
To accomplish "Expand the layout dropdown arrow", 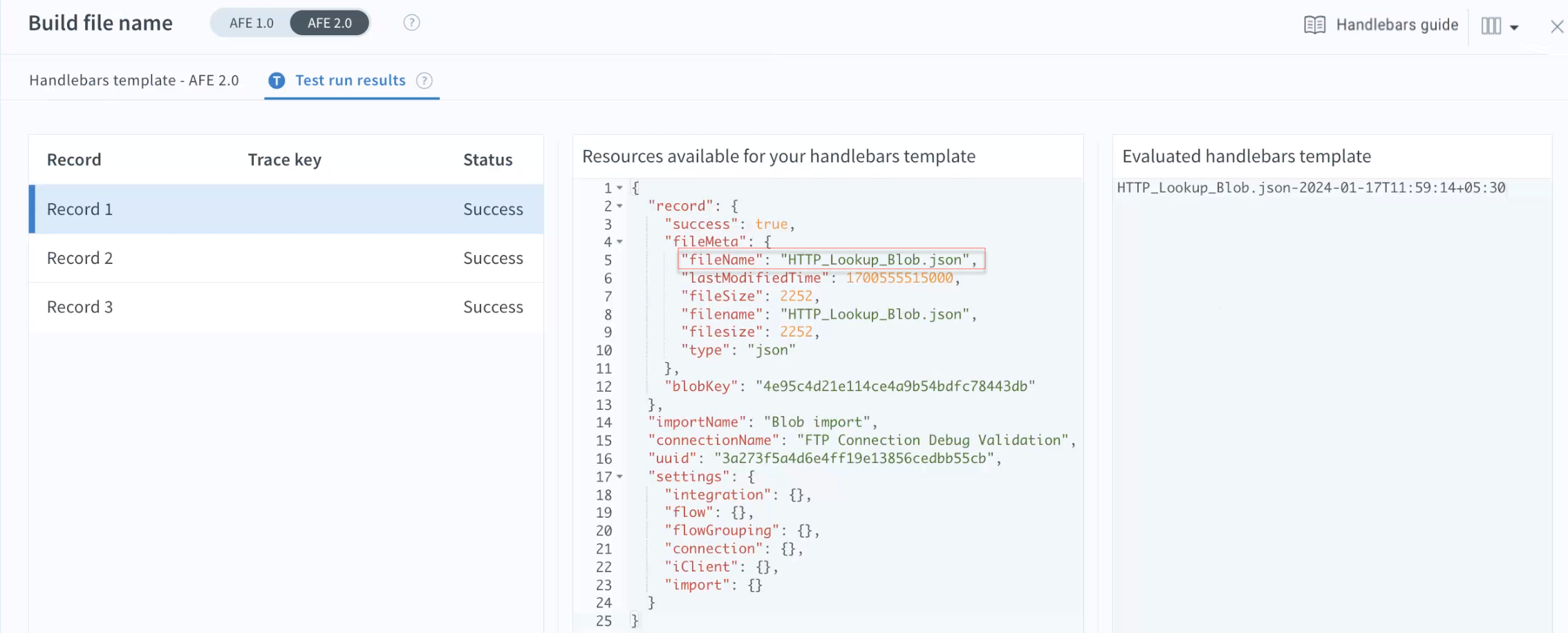I will click(1514, 28).
